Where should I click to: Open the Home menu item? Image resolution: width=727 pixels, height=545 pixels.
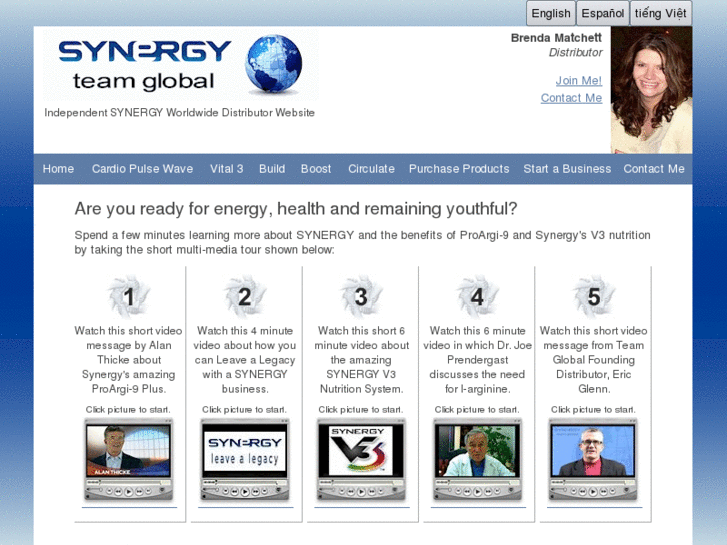(x=58, y=169)
